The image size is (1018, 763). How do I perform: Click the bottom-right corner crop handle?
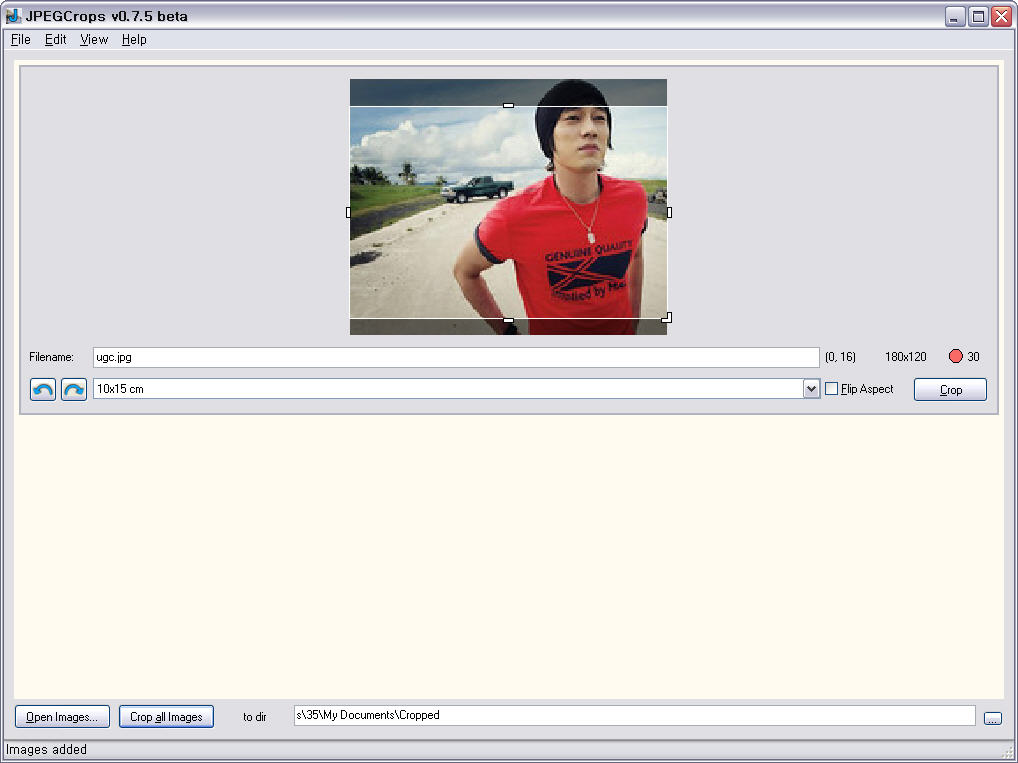tap(667, 318)
